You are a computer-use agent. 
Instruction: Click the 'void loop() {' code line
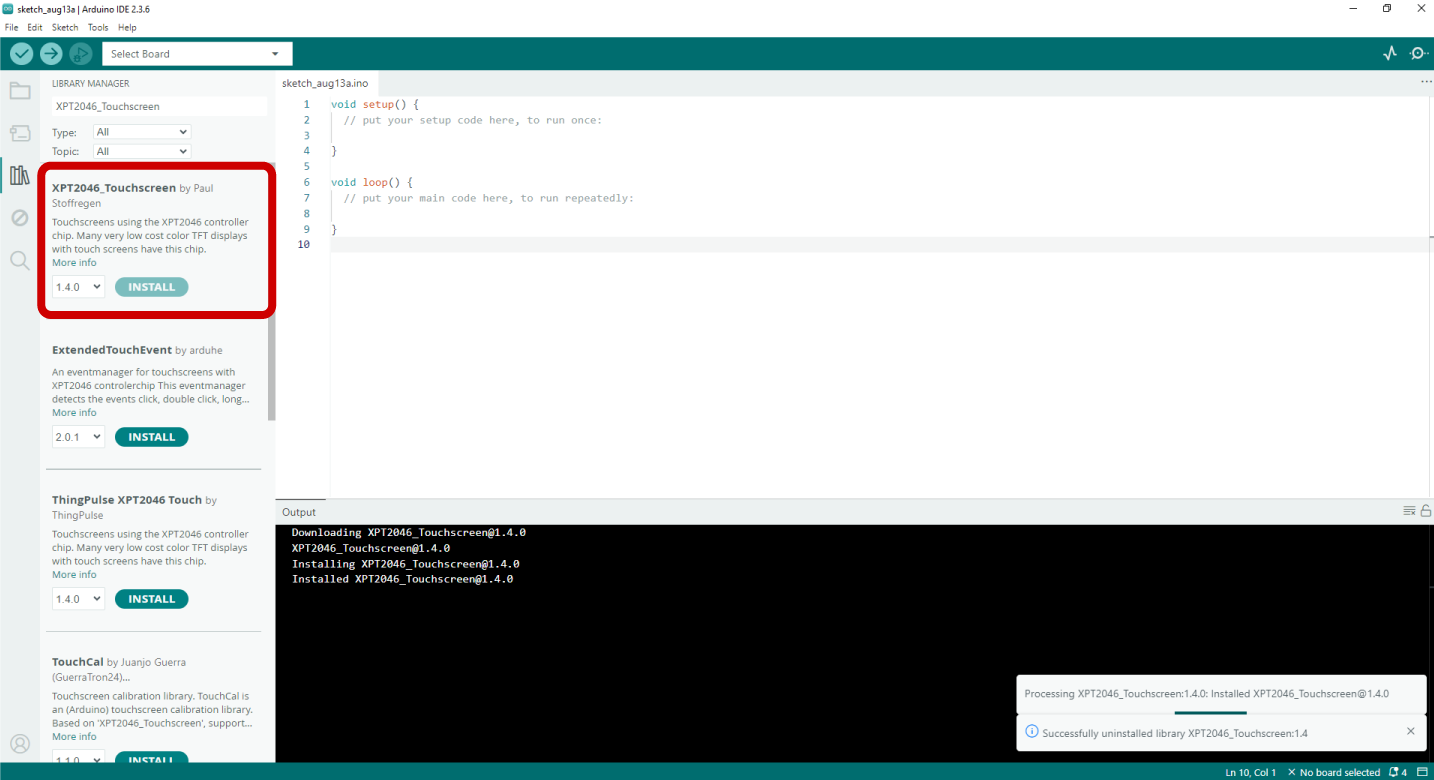coord(371,182)
